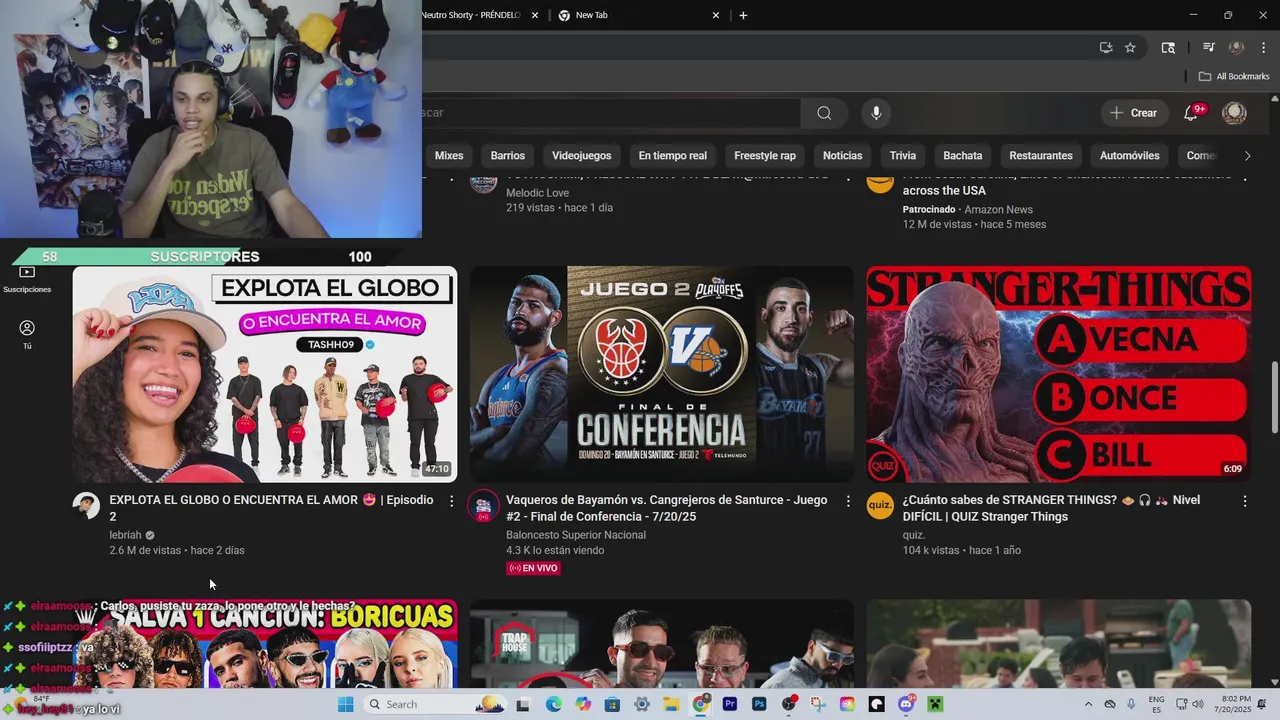Open Discord from taskbar
This screenshot has width=1280, height=720.
tap(906, 704)
